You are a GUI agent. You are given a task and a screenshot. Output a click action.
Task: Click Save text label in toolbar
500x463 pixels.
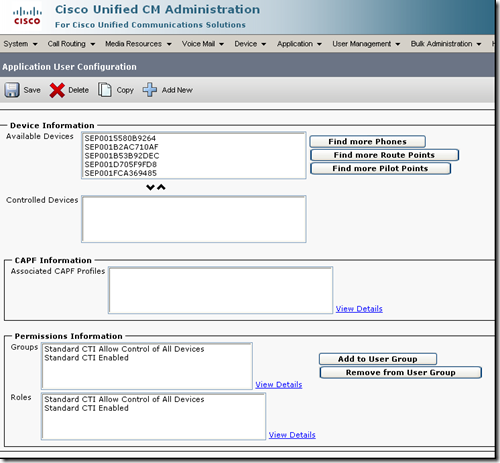pos(32,90)
